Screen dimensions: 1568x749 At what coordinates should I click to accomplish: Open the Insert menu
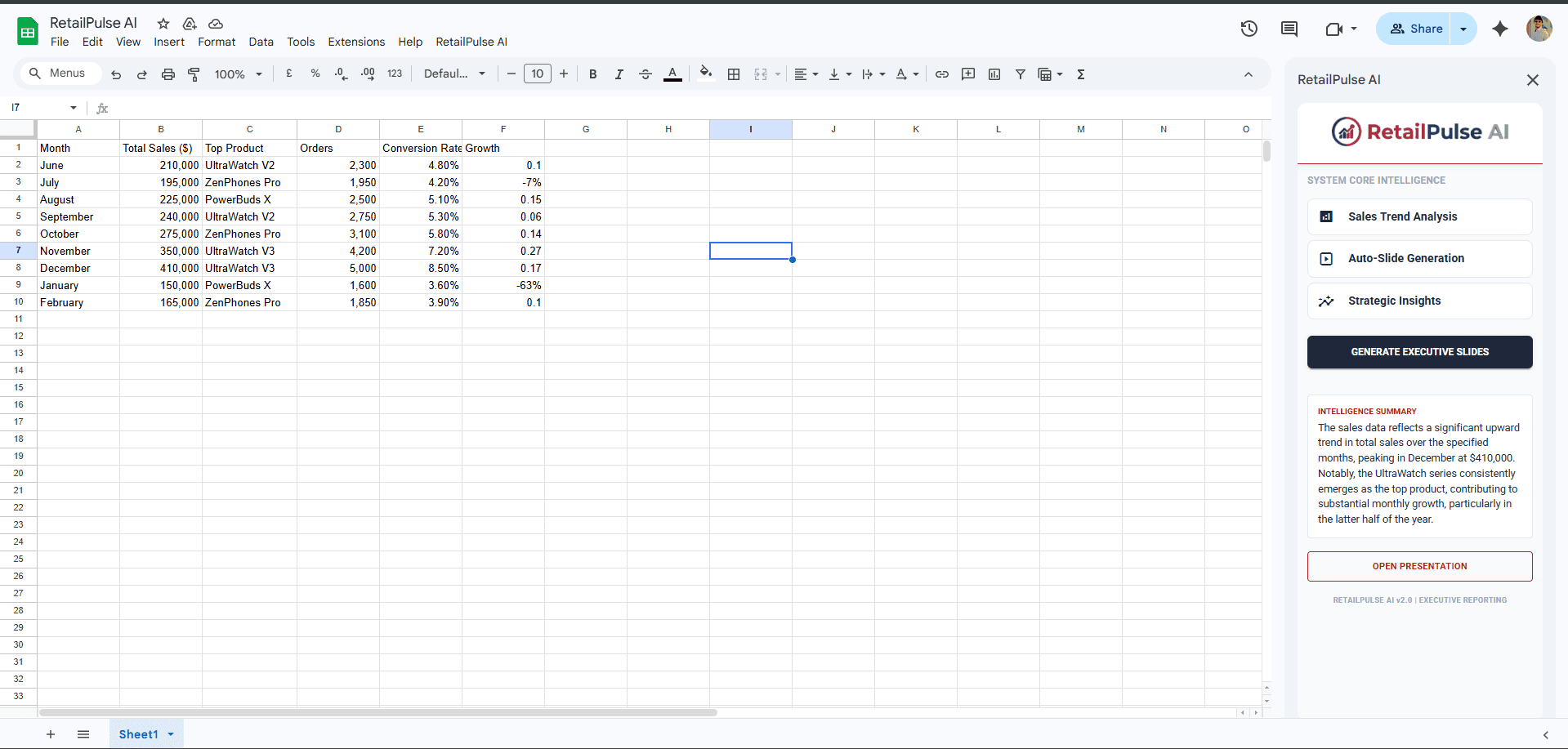coord(169,42)
